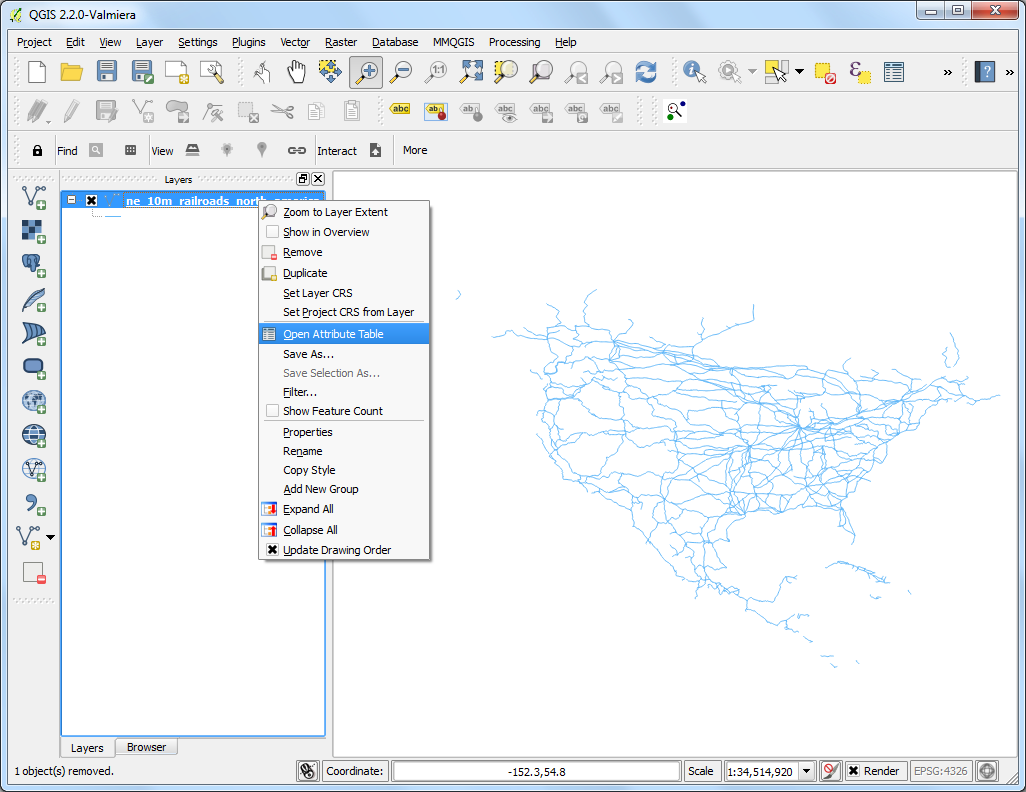The height and width of the screenshot is (792, 1026).
Task: Click Set Project CRS from Layer
Action: click(x=344, y=312)
